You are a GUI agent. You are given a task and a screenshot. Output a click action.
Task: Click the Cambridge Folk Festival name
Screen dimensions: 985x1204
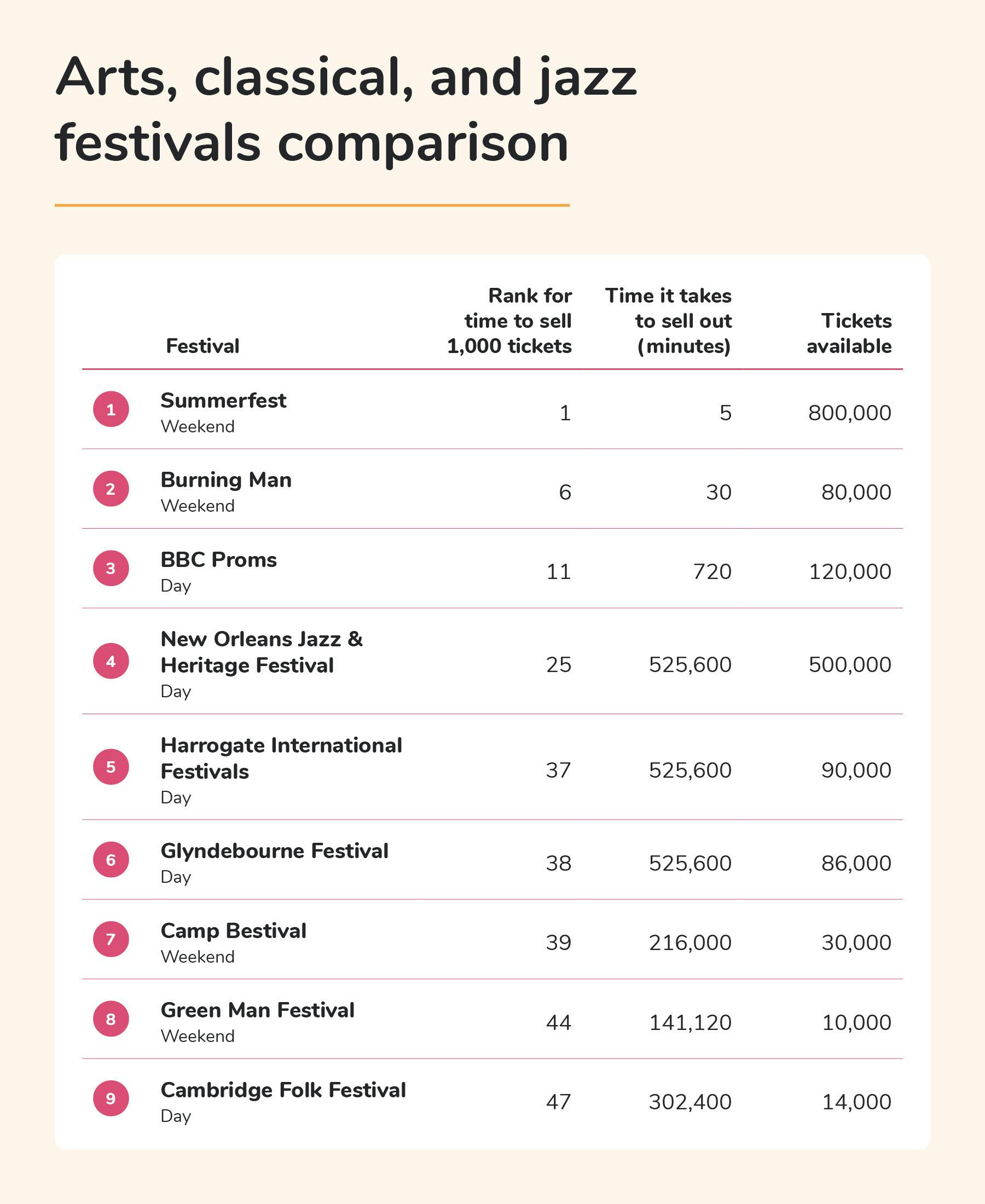click(x=283, y=1090)
